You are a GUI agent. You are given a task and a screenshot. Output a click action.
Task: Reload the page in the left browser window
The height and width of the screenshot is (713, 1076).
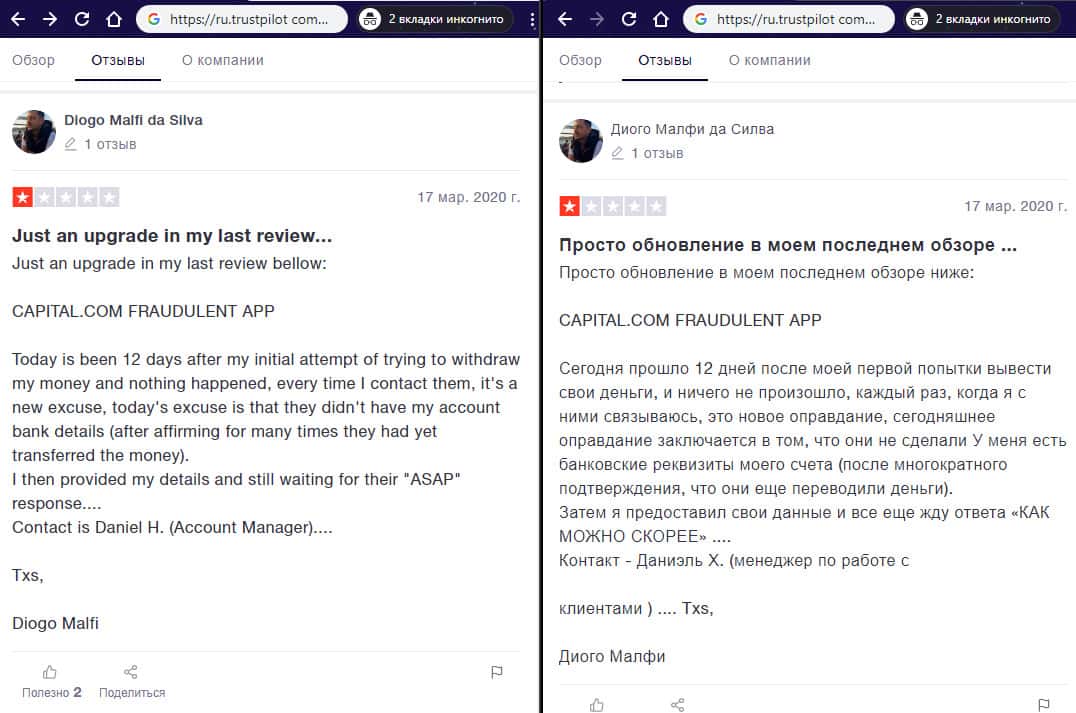pyautogui.click(x=82, y=19)
